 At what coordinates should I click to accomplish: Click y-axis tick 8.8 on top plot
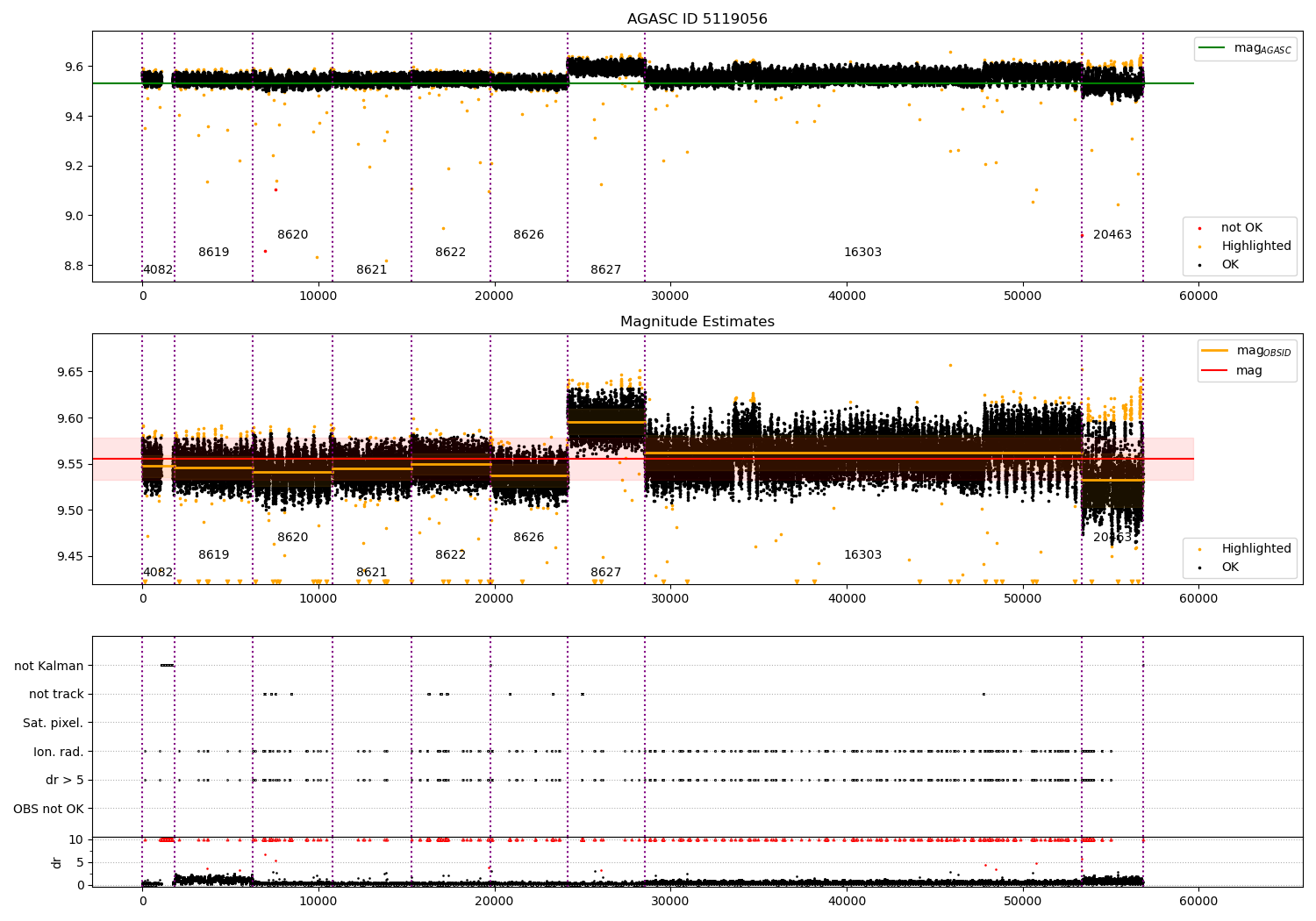pyautogui.click(x=74, y=266)
